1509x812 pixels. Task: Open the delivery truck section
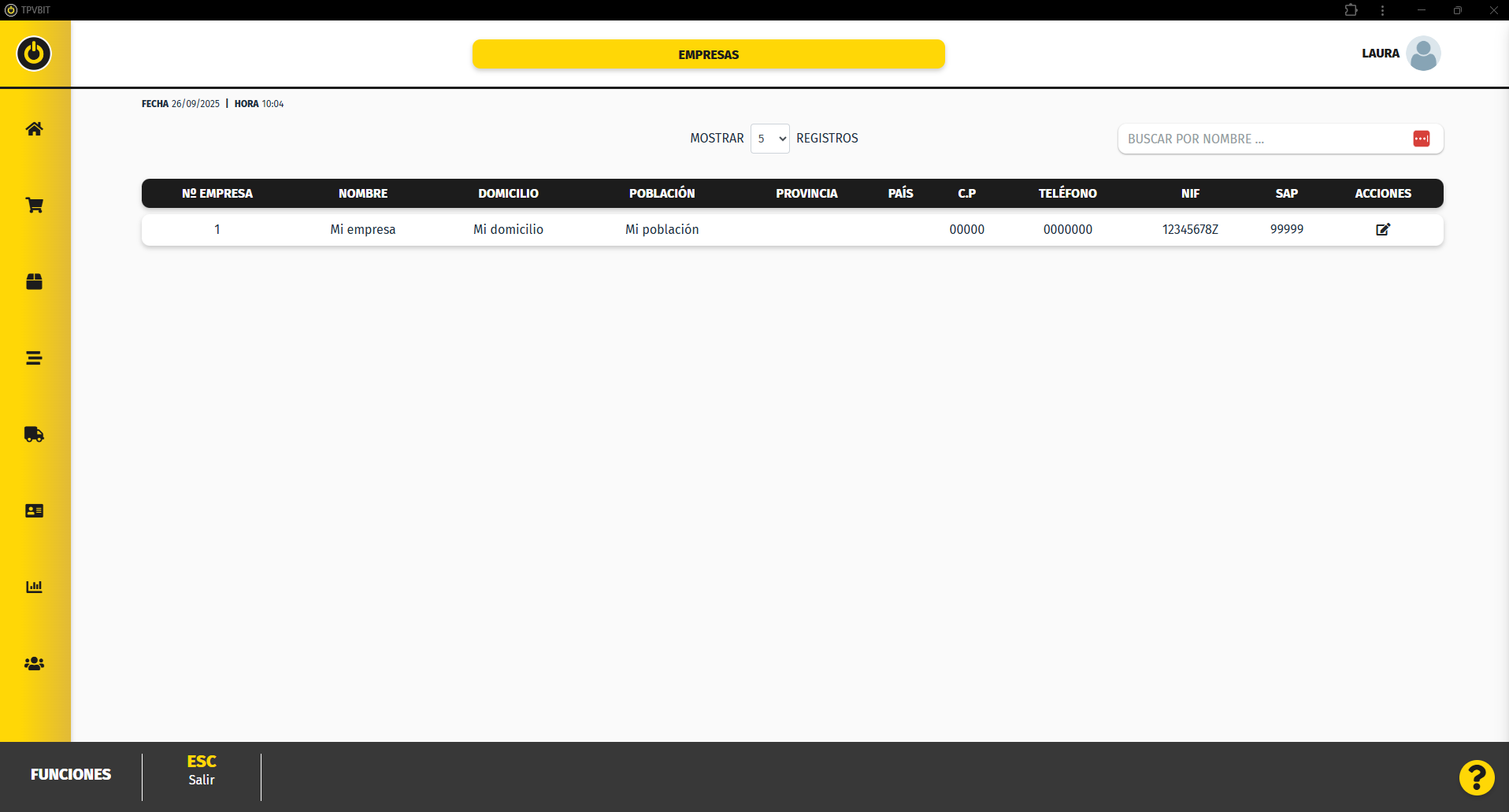34,435
